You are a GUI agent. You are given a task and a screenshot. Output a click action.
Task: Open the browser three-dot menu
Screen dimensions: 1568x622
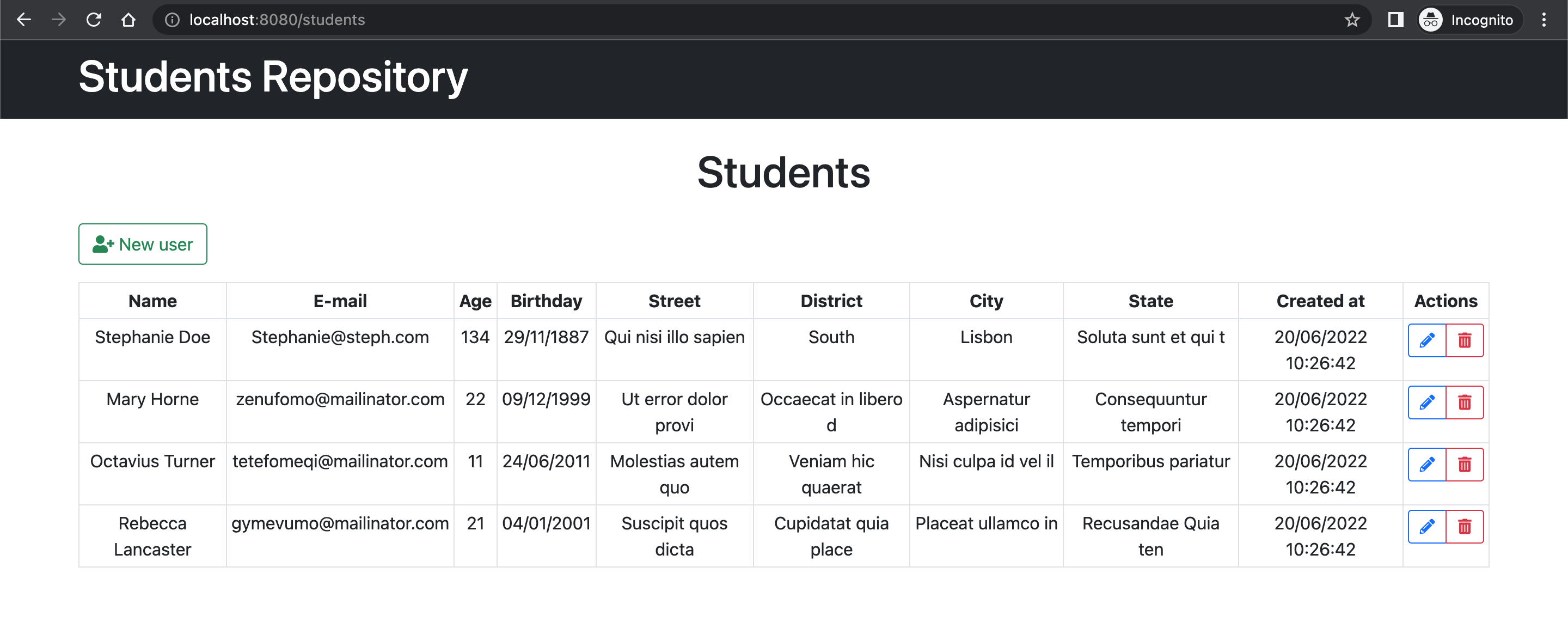[1543, 20]
